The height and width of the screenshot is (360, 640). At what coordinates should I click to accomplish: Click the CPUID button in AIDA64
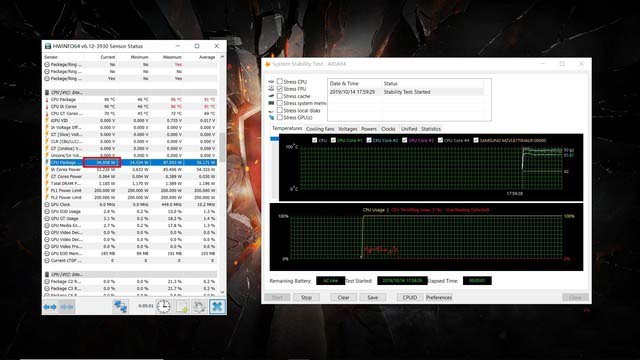pyautogui.click(x=410, y=298)
